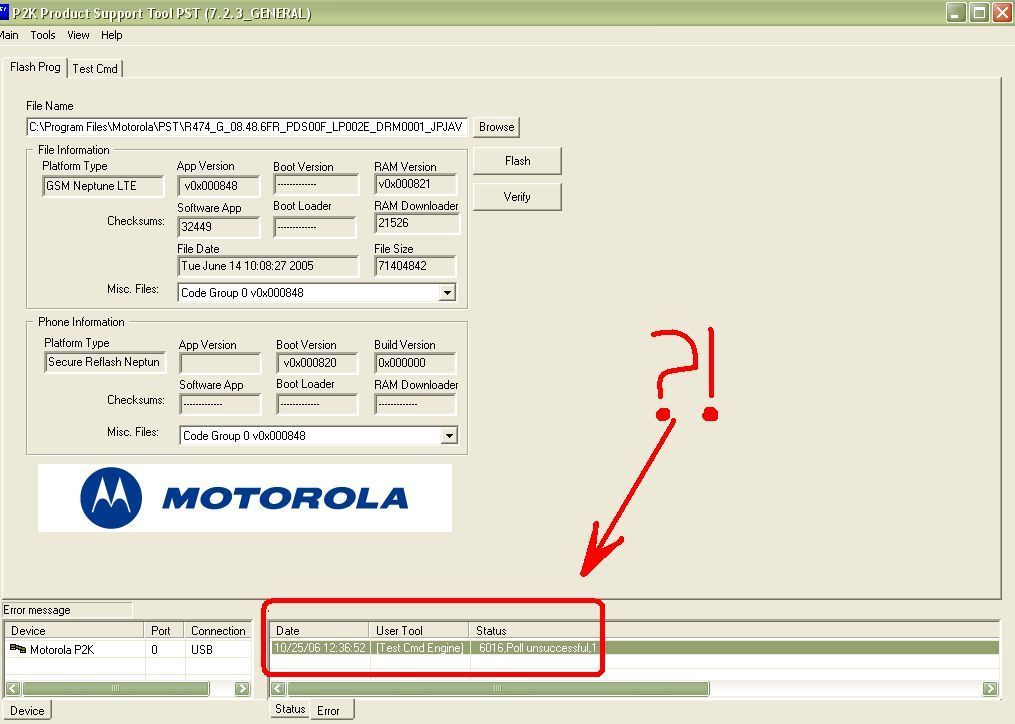Click device list scrollbar left arrow
The image size is (1015, 724).
tap(13, 688)
